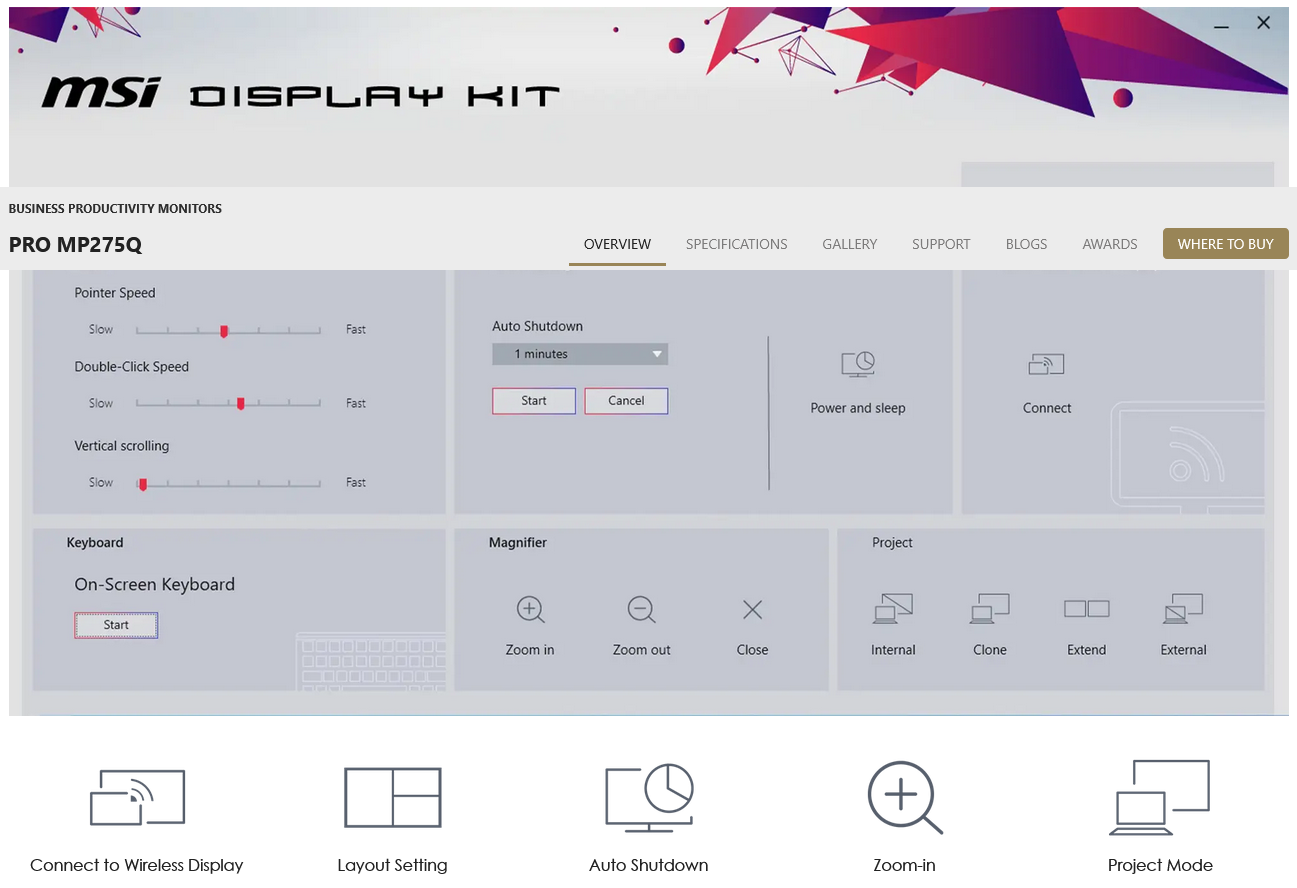Screen dimensions: 1297x888
Task: Select Clone project mode icon
Action: 990,608
